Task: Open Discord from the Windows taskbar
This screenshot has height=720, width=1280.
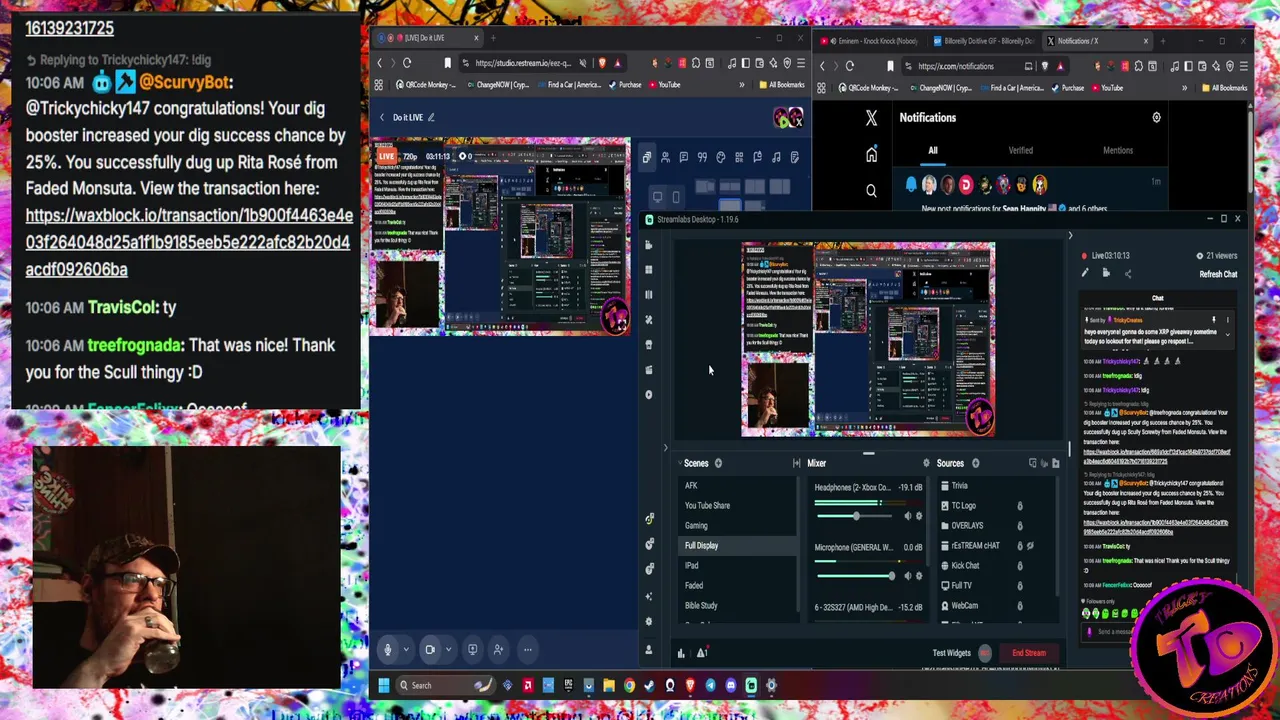Action: click(x=730, y=685)
